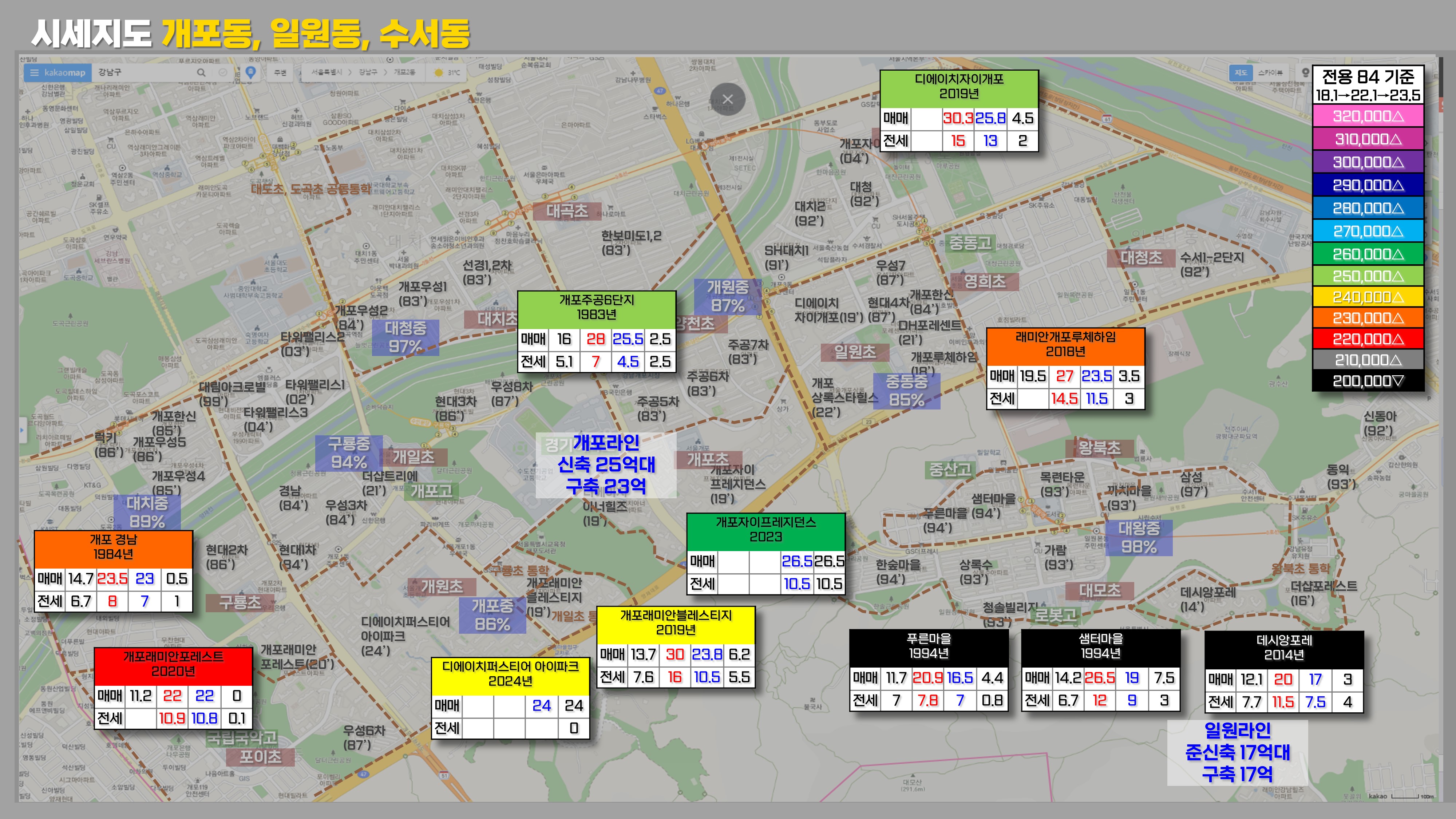
Task: Switch map view to 스카이뷰
Action: click(1270, 72)
